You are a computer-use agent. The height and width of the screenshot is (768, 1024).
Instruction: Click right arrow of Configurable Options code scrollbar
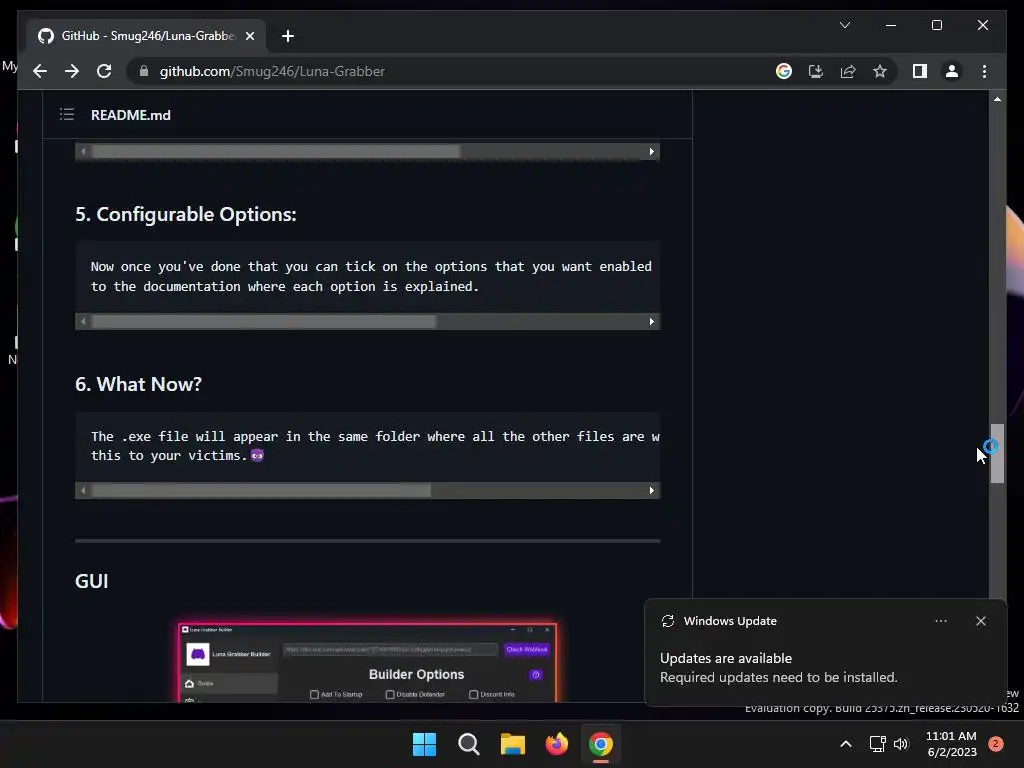[651, 321]
